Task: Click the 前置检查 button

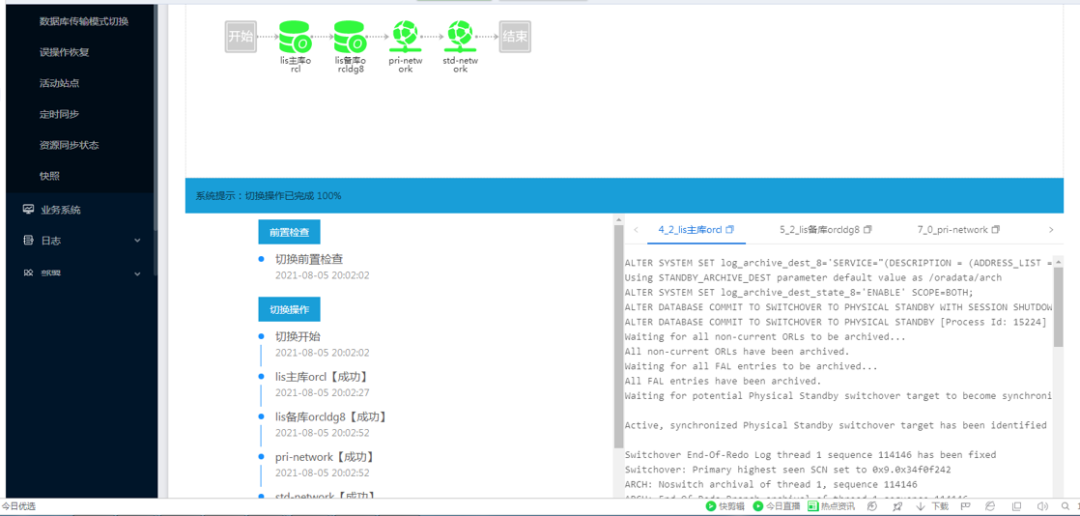Action: coord(289,232)
